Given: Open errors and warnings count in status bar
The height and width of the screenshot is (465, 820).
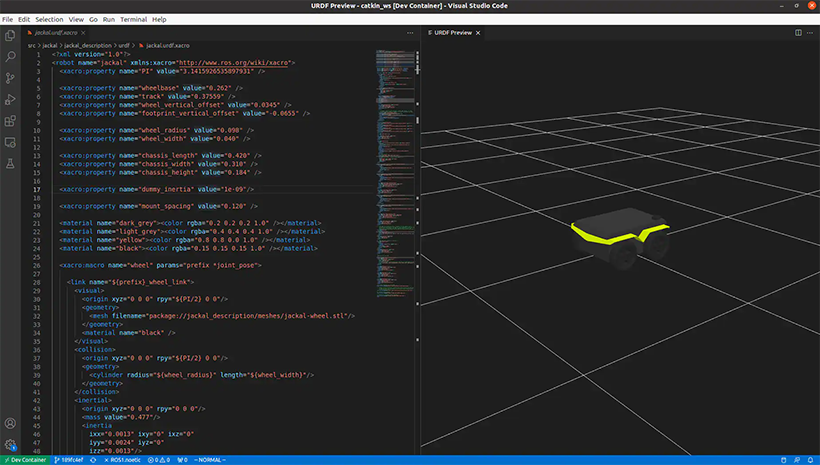Looking at the screenshot, I should click(x=158, y=460).
